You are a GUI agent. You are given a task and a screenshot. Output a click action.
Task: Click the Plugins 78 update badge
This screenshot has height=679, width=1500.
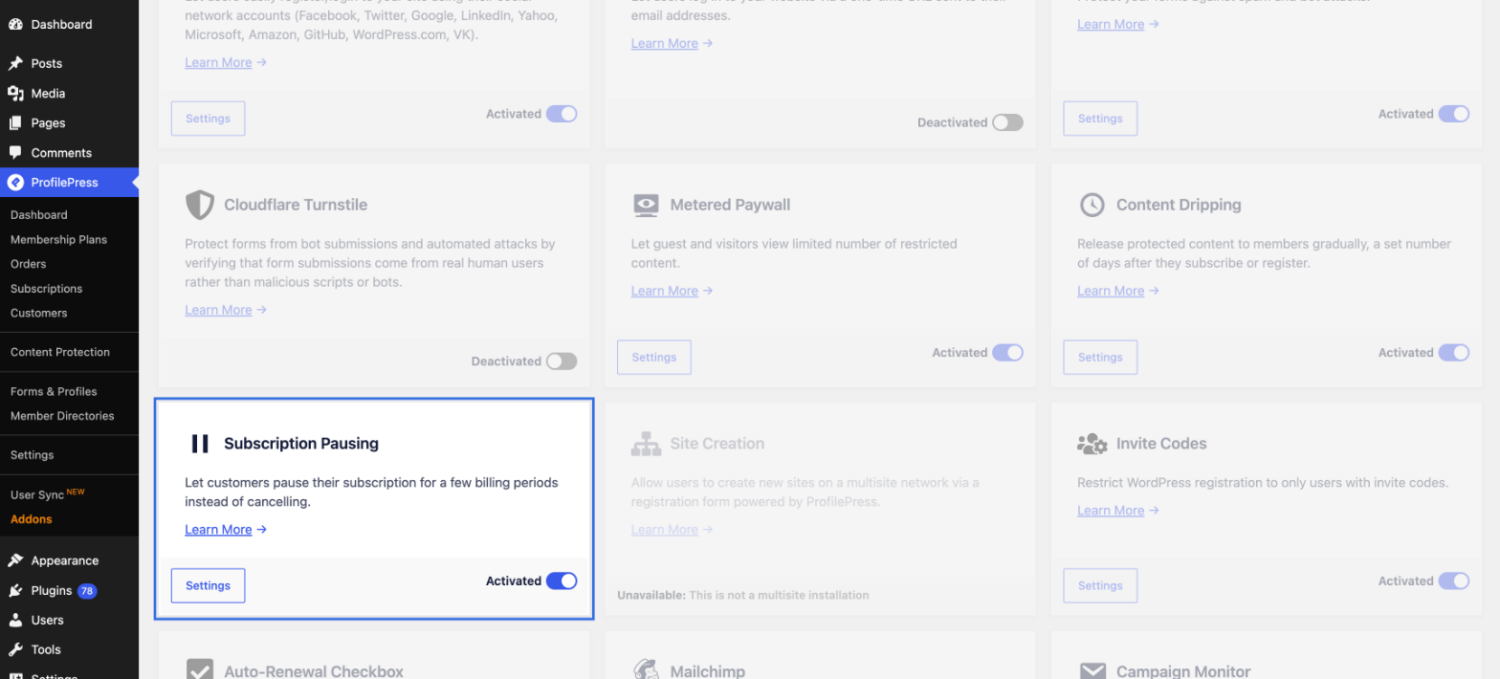pyautogui.click(x=87, y=591)
